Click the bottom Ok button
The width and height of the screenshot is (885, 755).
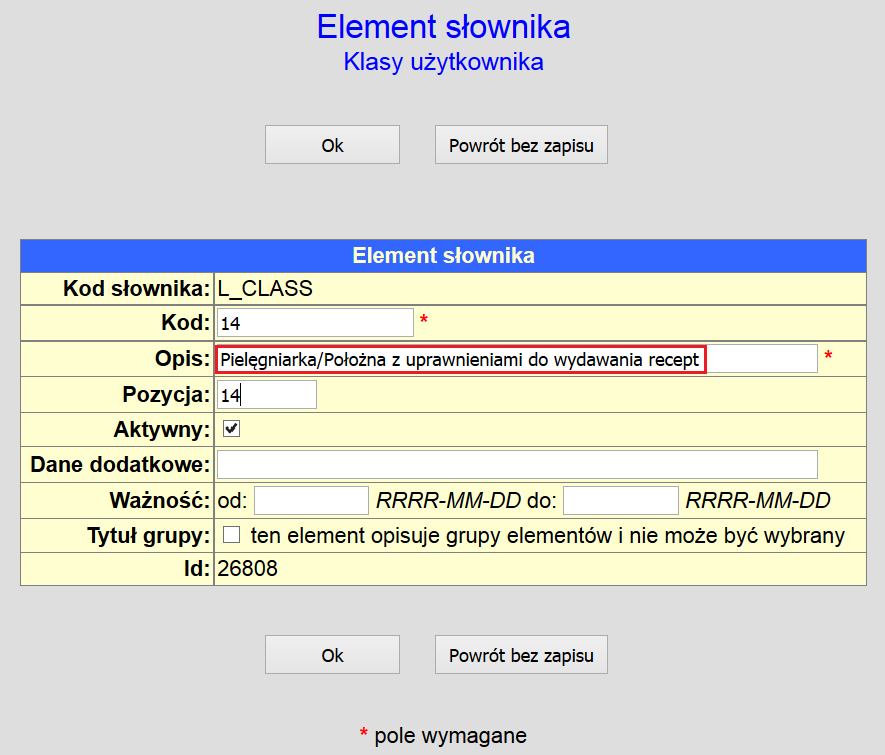click(x=332, y=655)
